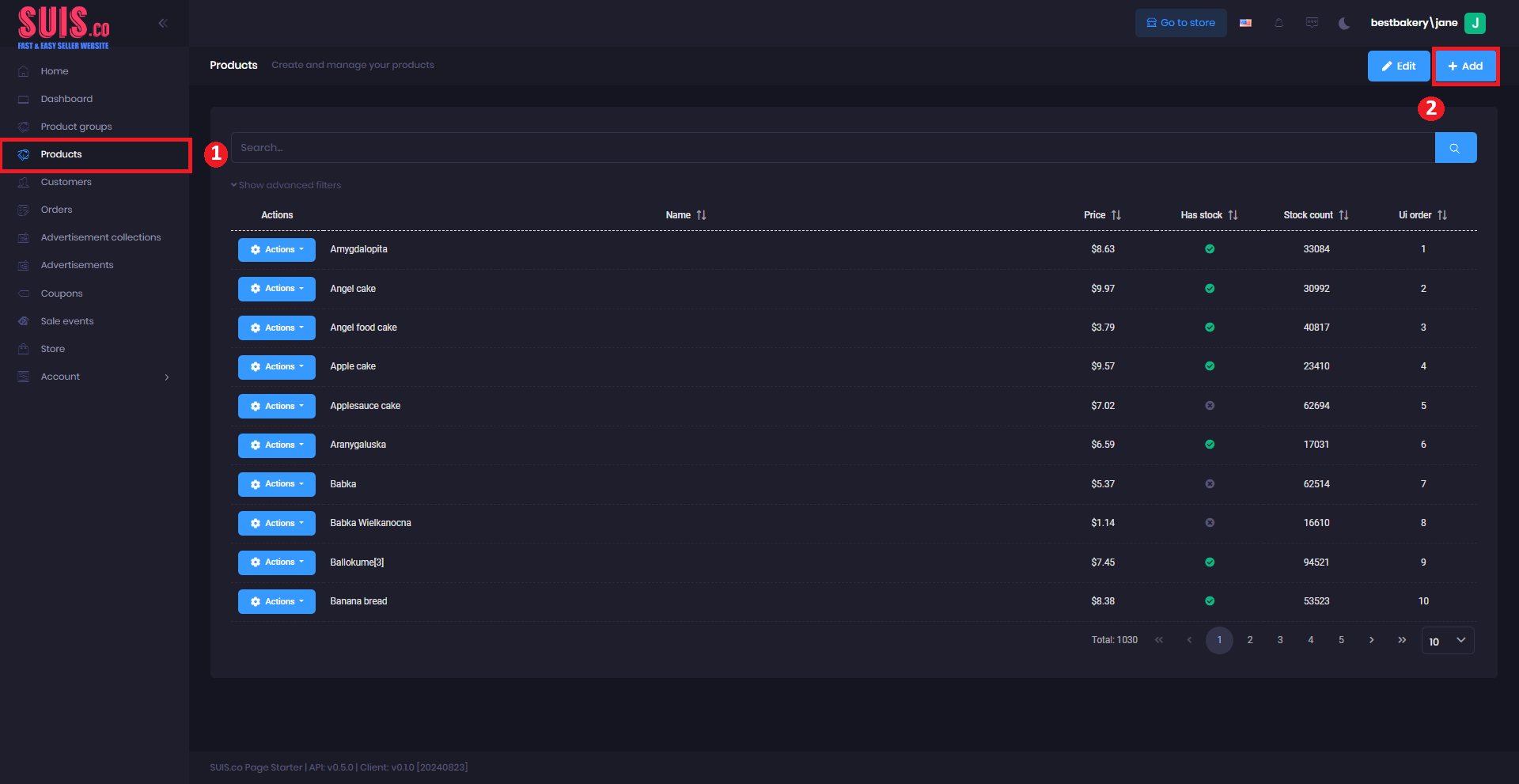This screenshot has height=784, width=1519.
Task: Click Has stock indicator for Applesauce cake
Action: coord(1210,406)
